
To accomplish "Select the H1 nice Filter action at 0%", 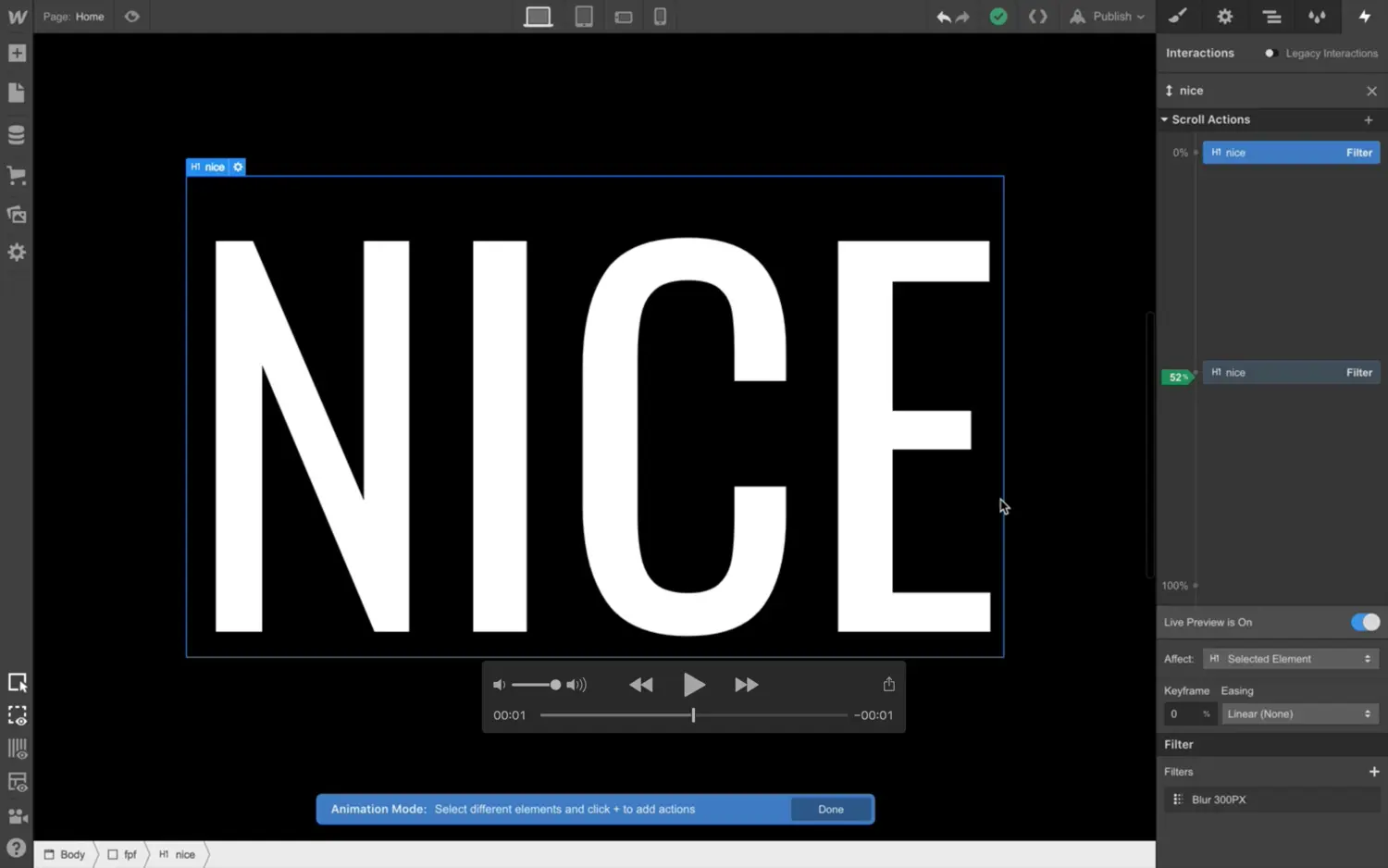I will [x=1291, y=153].
